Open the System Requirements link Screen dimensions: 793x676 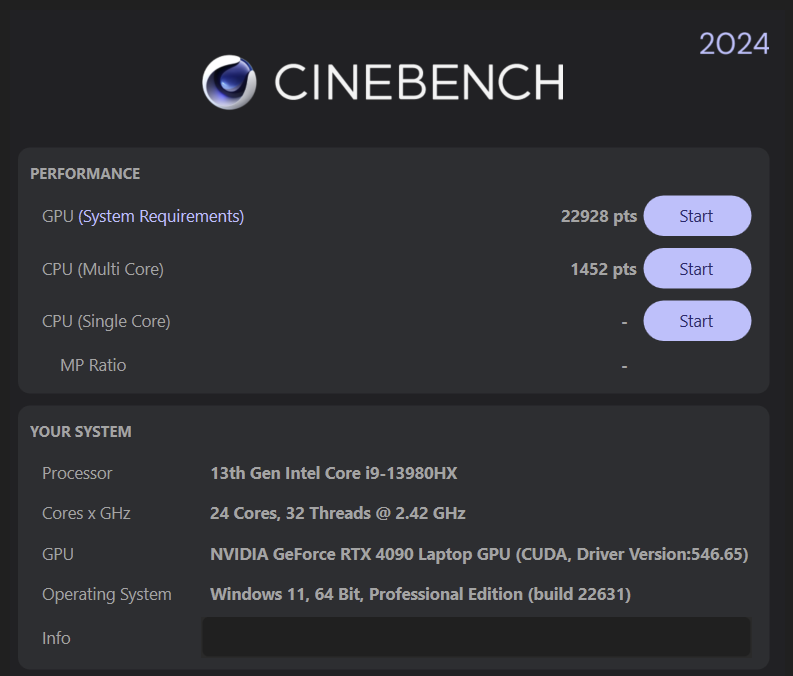point(161,216)
